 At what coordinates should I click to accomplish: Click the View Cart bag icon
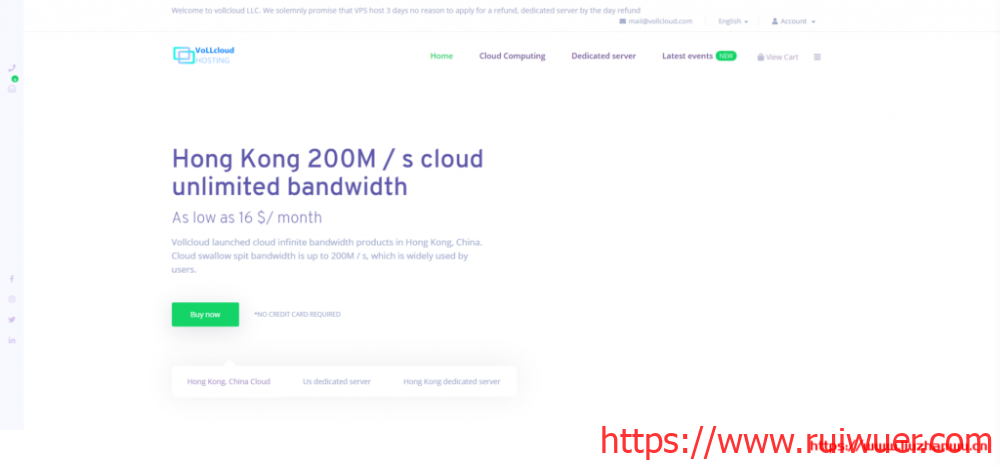click(761, 57)
